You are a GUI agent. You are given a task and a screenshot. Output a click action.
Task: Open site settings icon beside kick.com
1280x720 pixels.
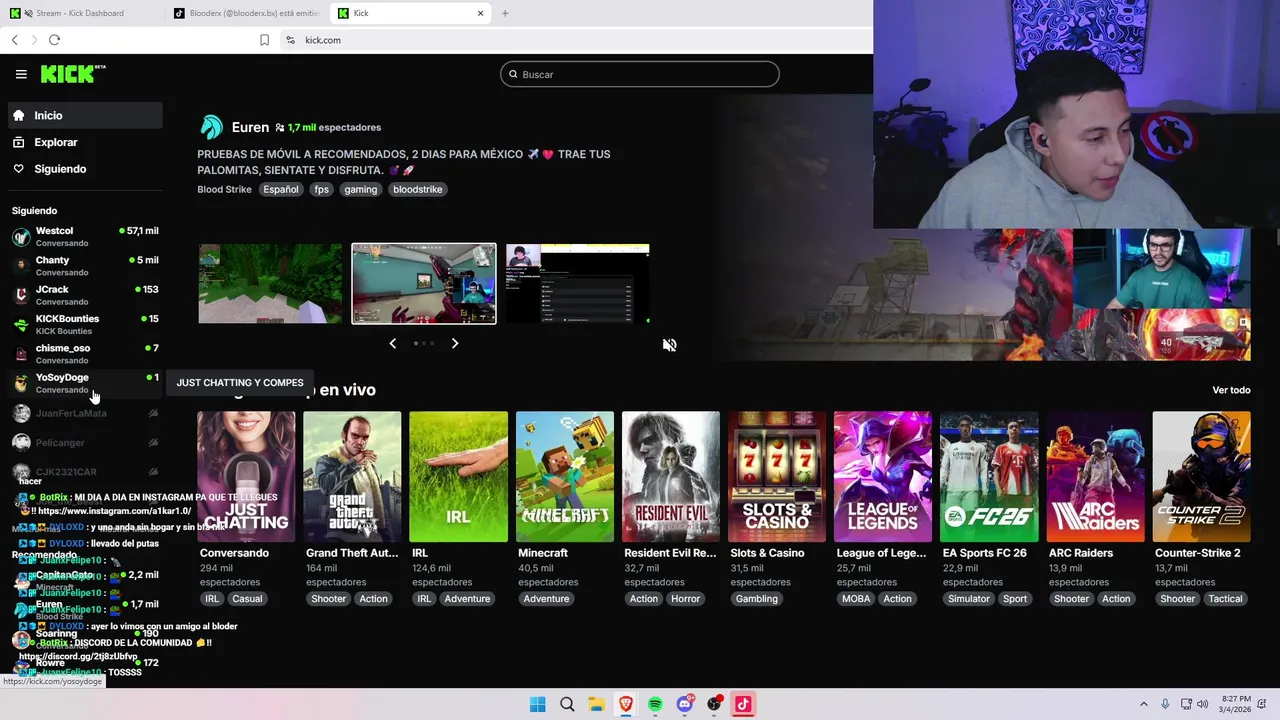[290, 40]
